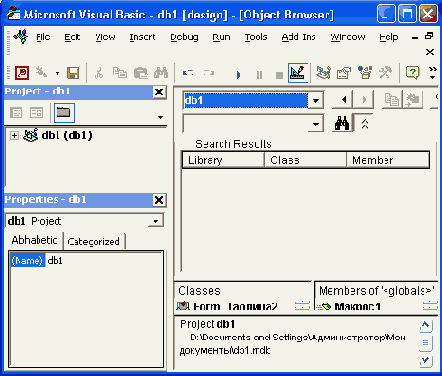The height and width of the screenshot is (376, 442).
Task: Click the Member column header
Action: [x=387, y=160]
